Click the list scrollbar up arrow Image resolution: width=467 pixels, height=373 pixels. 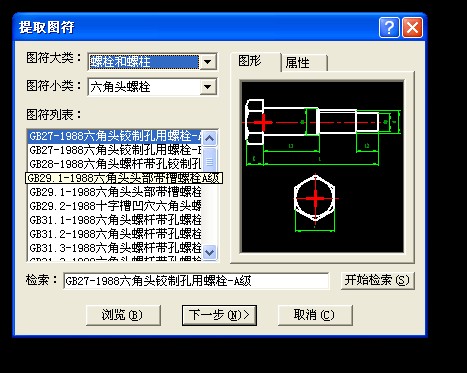pyautogui.click(x=210, y=138)
